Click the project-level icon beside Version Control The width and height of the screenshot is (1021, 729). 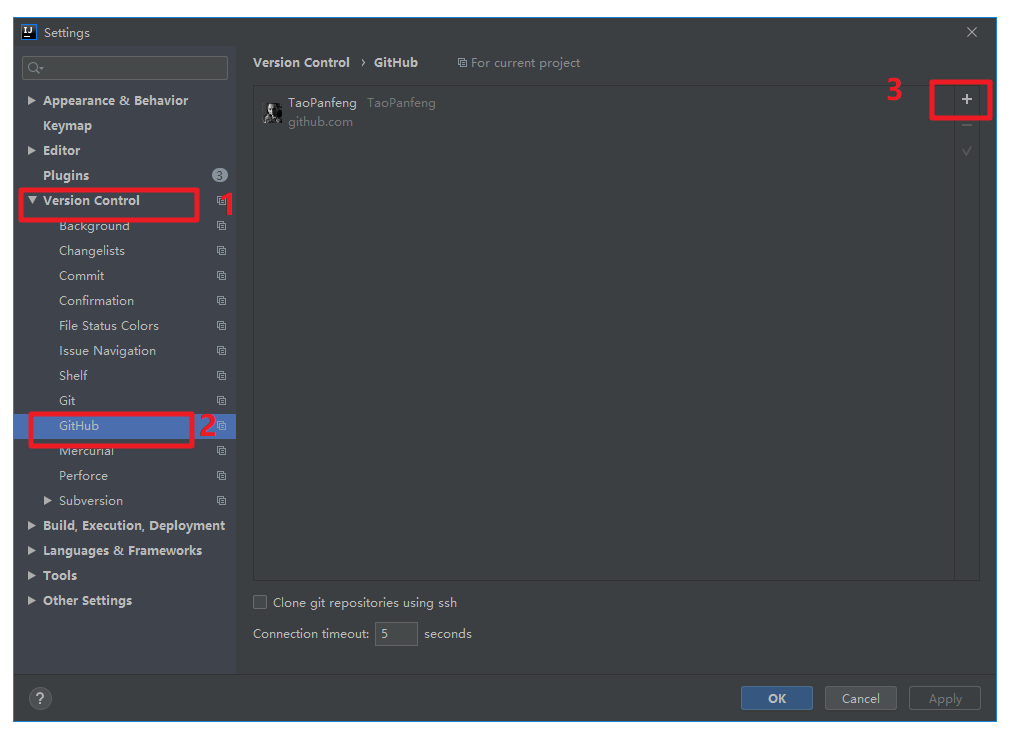221,200
